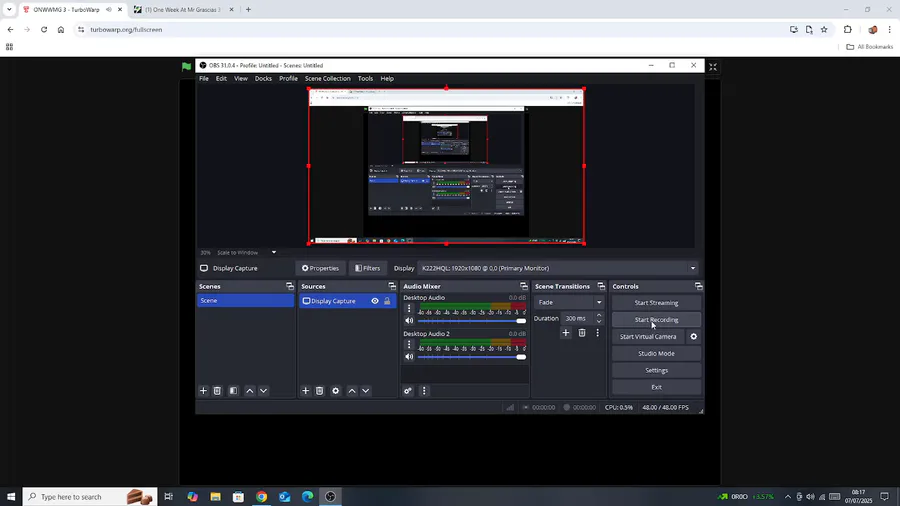Open the Help menu in OBS
900x506 pixels.
387,79
